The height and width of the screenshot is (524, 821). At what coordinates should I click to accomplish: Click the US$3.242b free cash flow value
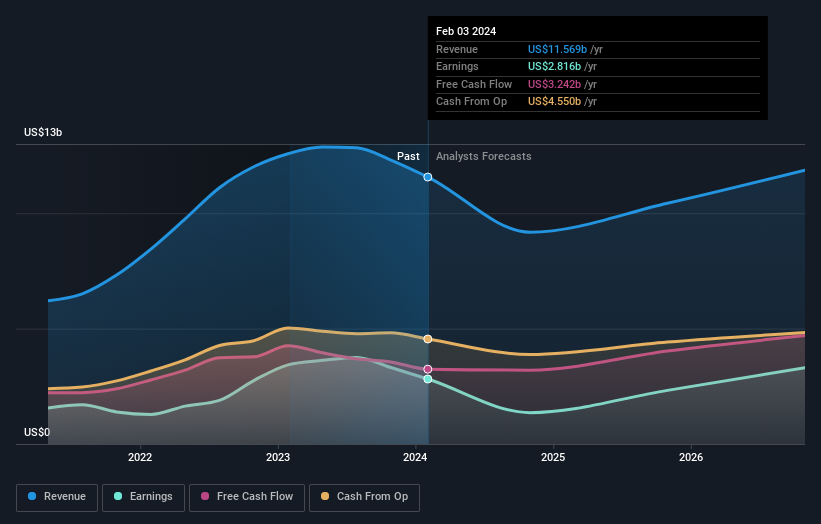coord(554,84)
